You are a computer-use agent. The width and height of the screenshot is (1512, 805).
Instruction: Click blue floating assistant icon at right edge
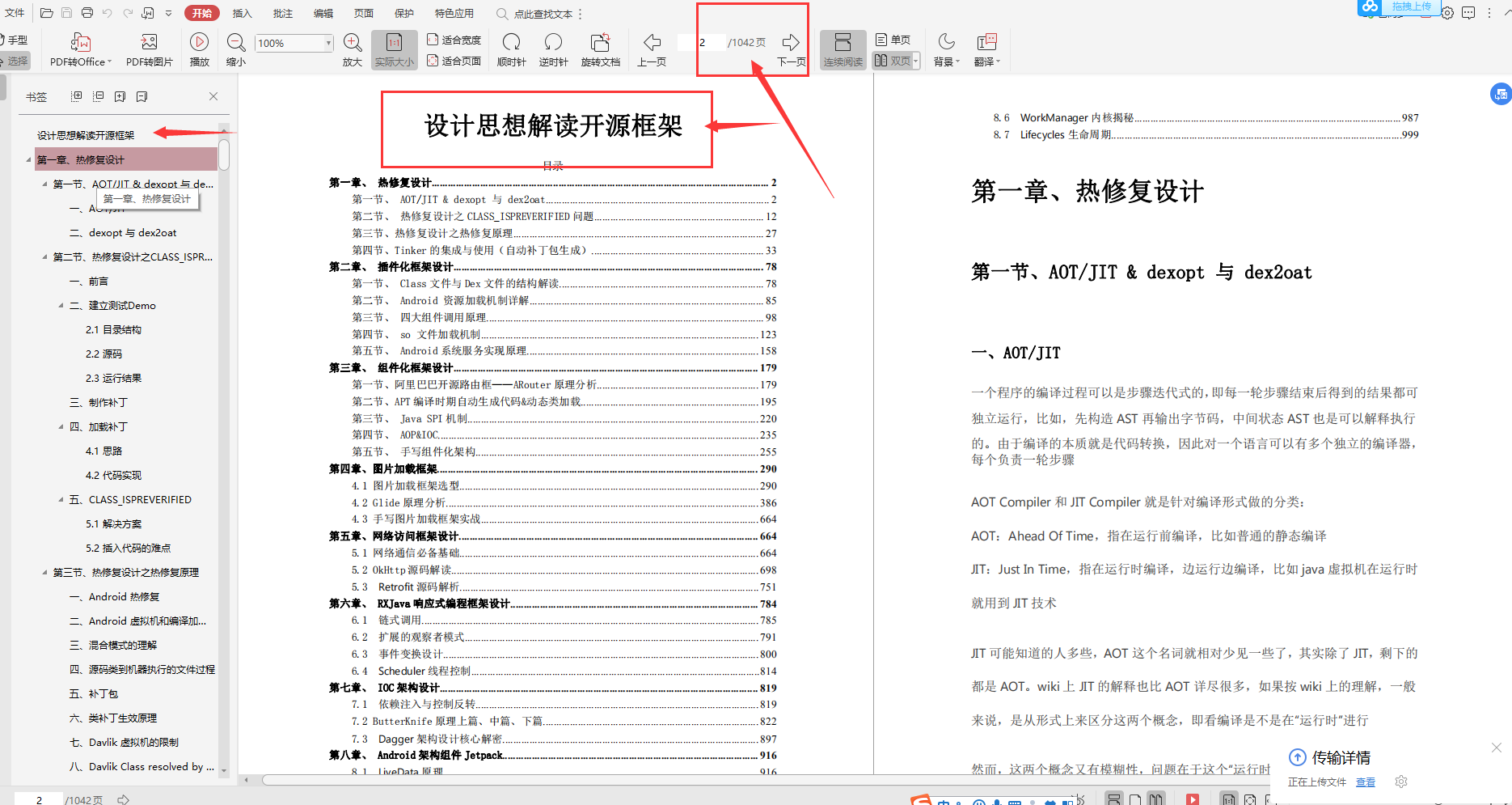click(x=1501, y=94)
